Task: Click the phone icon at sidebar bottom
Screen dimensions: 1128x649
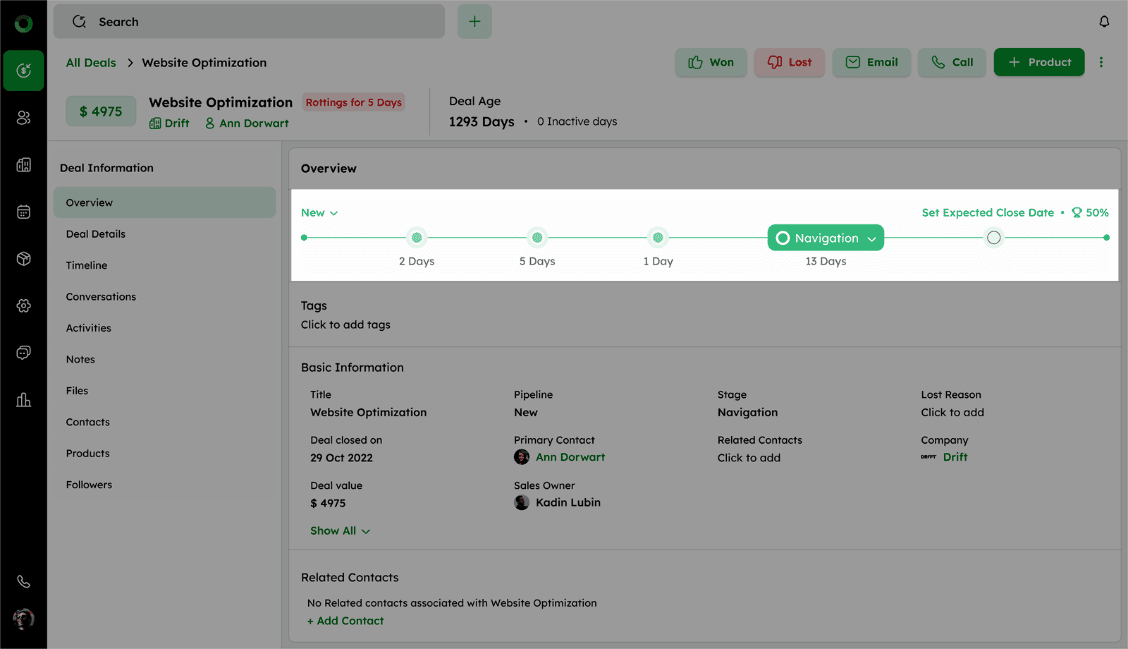Action: point(23,582)
